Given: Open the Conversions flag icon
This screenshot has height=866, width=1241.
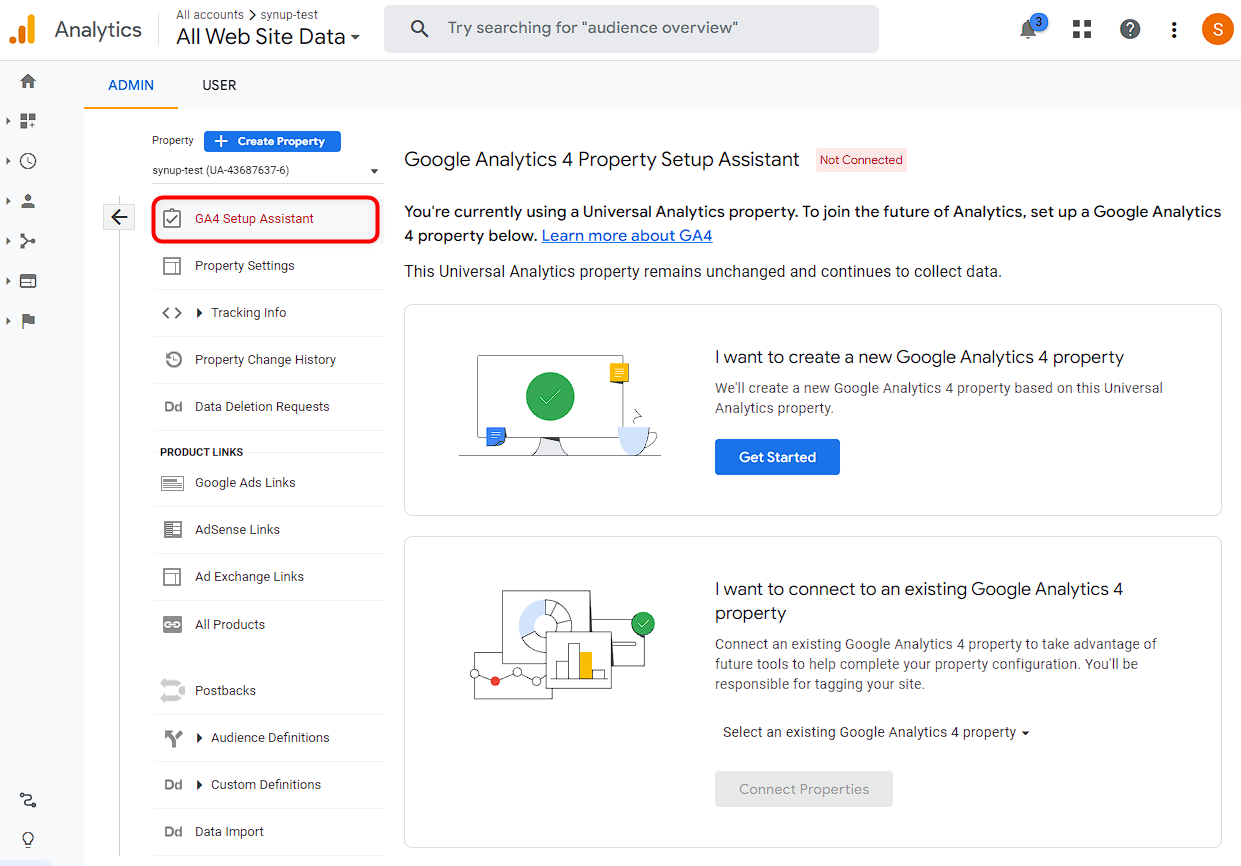Looking at the screenshot, I should (28, 321).
